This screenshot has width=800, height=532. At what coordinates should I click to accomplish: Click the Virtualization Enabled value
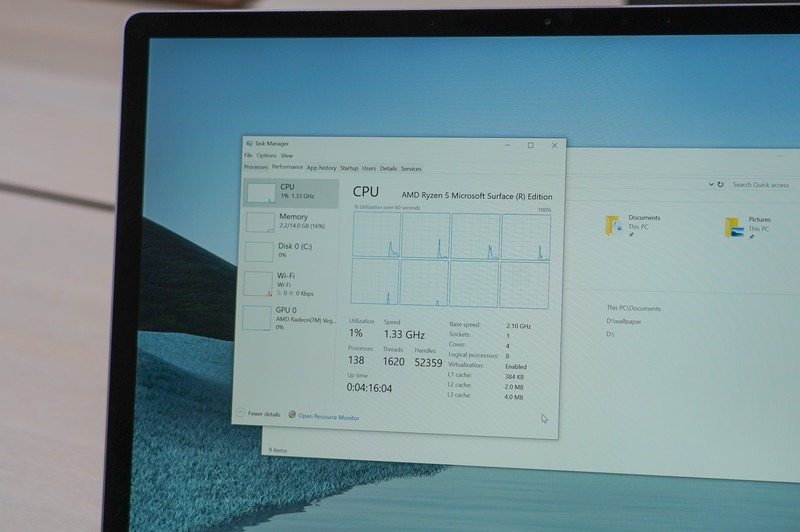click(x=516, y=367)
